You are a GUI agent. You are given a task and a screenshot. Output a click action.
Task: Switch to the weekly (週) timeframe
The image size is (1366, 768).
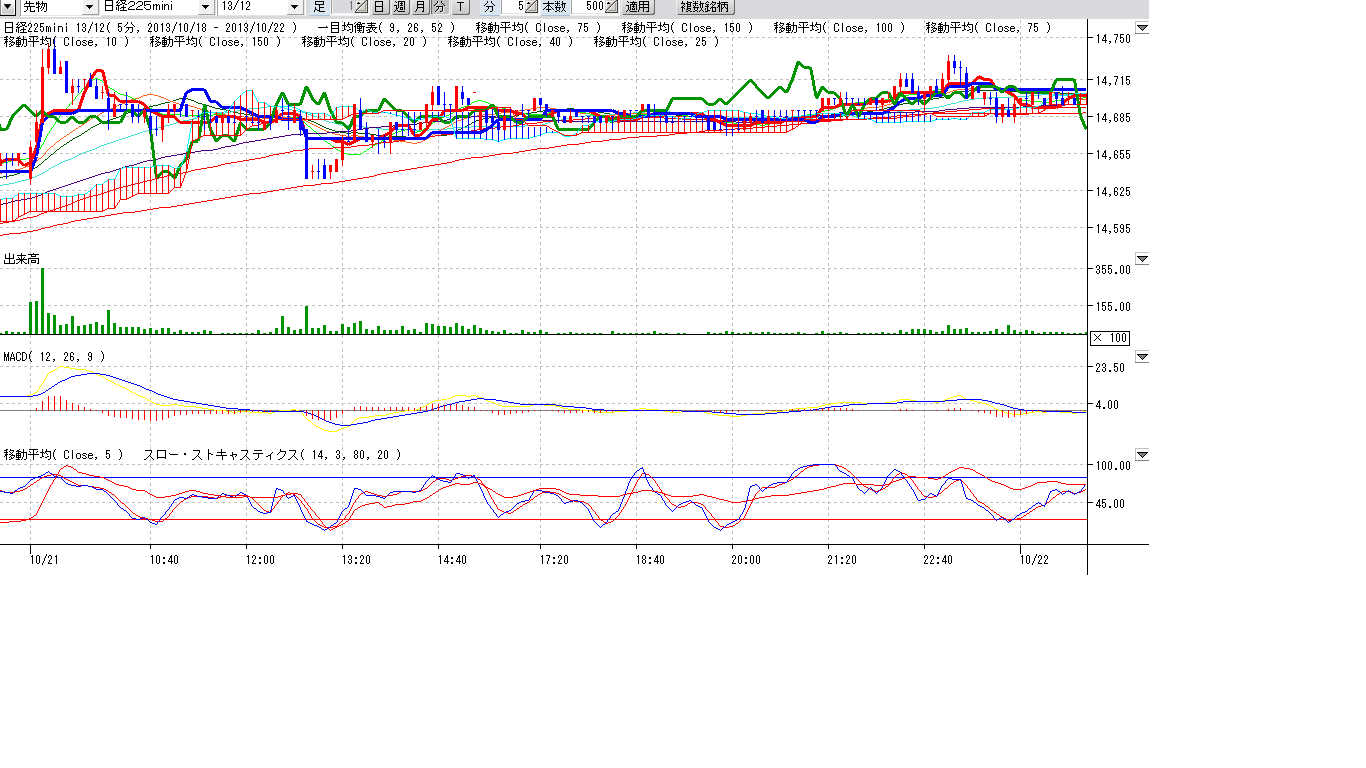click(x=399, y=7)
